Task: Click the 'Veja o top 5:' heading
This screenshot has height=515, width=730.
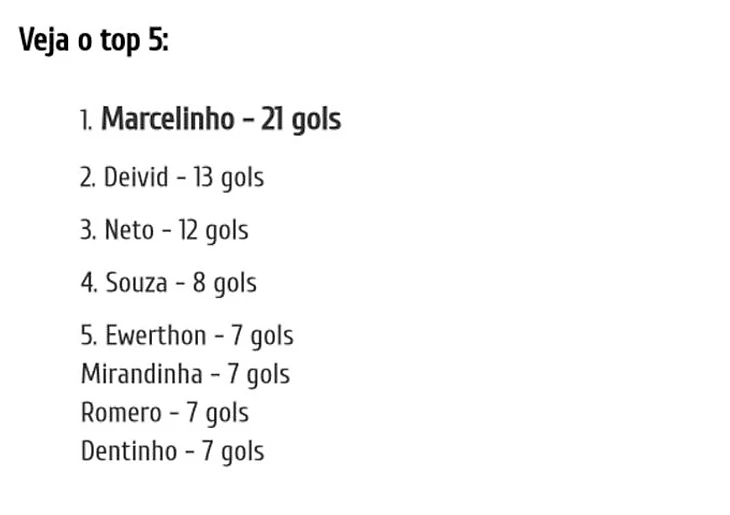Action: coord(94,41)
